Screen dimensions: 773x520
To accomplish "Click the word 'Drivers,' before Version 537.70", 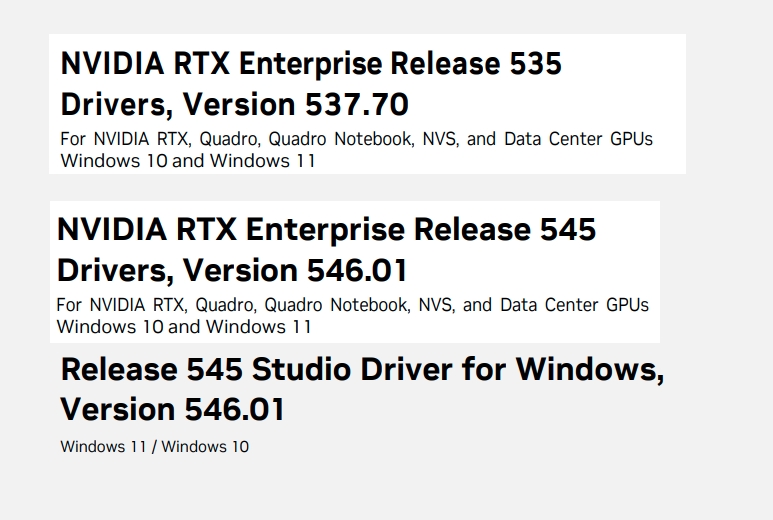I will click(x=117, y=104).
